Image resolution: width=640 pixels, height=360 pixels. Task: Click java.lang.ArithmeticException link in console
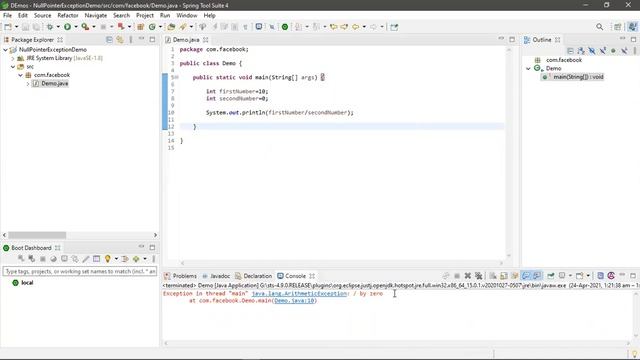point(299,293)
